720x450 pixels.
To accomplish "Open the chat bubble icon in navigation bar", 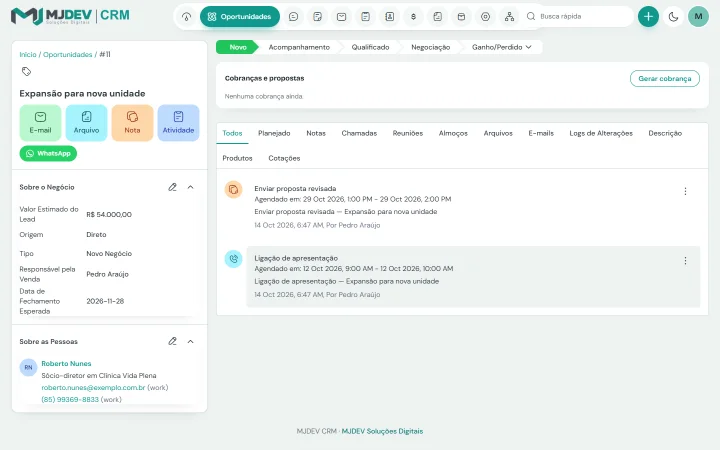I will [x=293, y=17].
